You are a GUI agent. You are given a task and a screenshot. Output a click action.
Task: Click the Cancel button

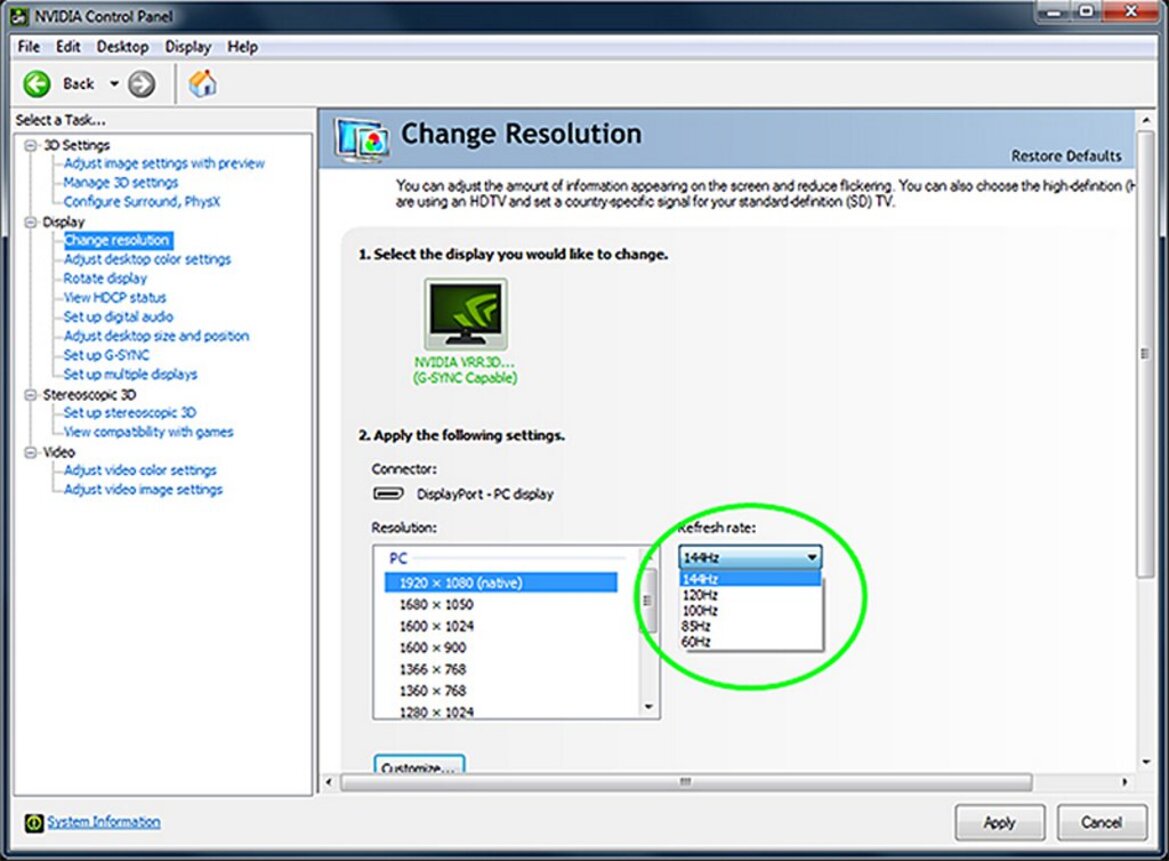click(1101, 822)
